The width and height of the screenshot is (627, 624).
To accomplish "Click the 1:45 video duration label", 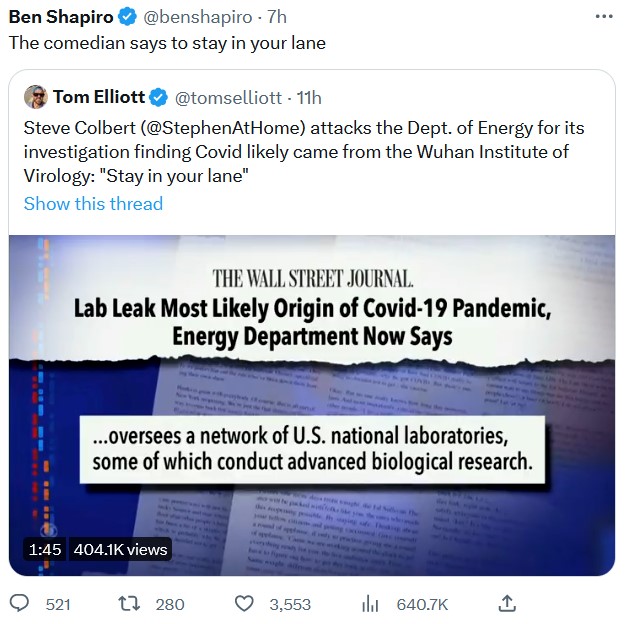I will coord(46,549).
